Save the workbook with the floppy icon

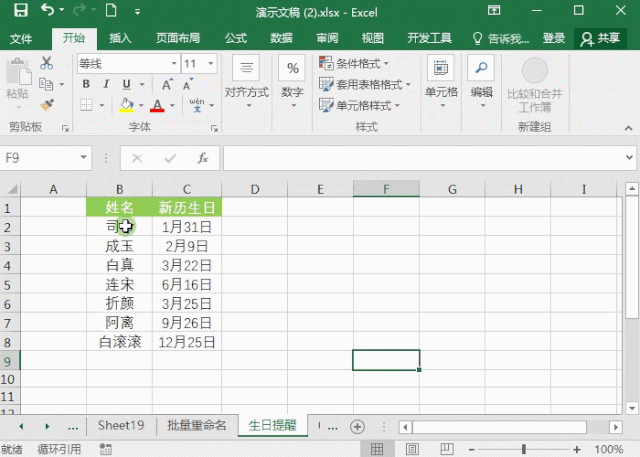pos(20,10)
